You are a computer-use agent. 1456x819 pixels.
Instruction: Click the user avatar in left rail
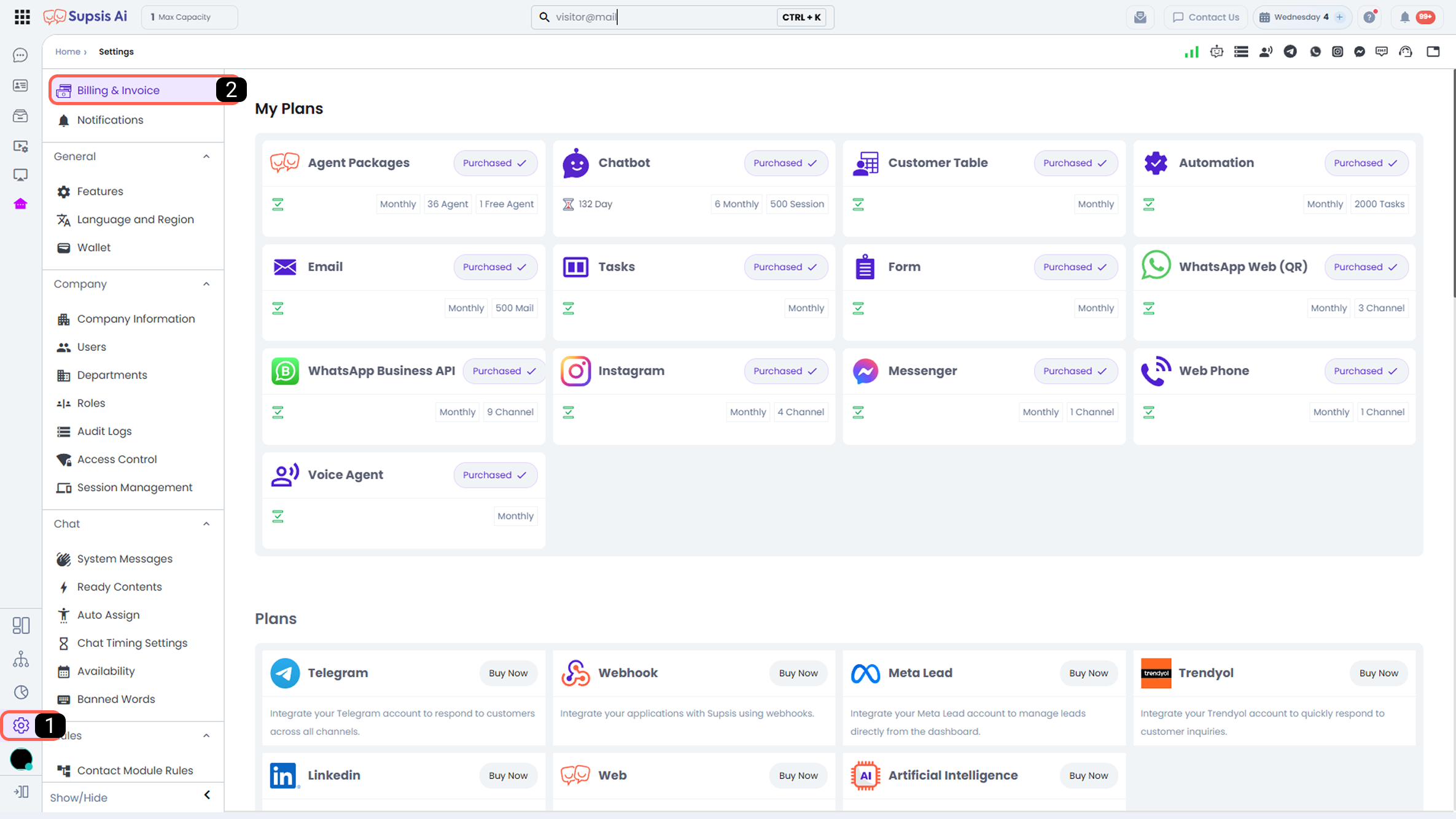tap(21, 759)
